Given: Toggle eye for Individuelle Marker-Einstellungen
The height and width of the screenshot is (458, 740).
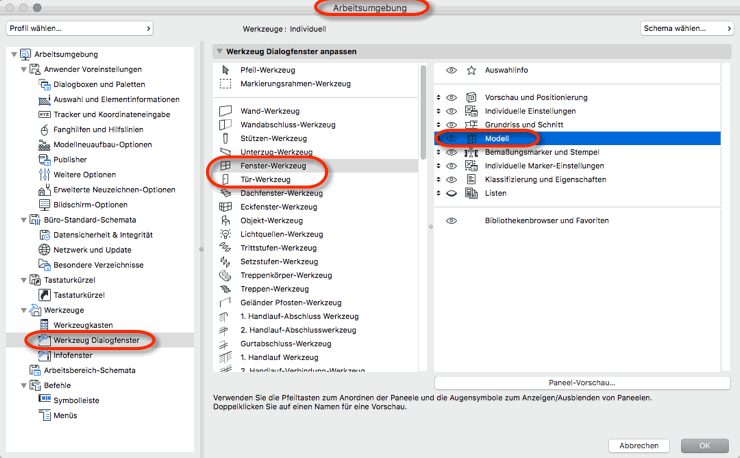Looking at the screenshot, I should (452, 166).
